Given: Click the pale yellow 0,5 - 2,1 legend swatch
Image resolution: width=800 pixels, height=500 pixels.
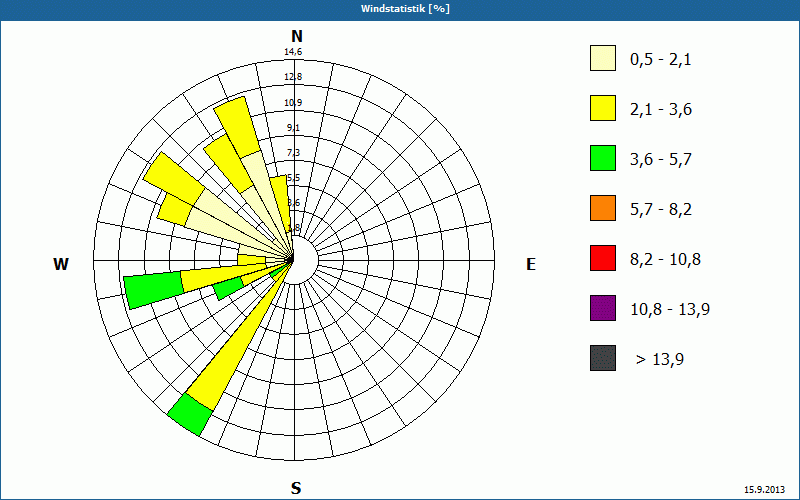Looking at the screenshot, I should (x=603, y=58).
